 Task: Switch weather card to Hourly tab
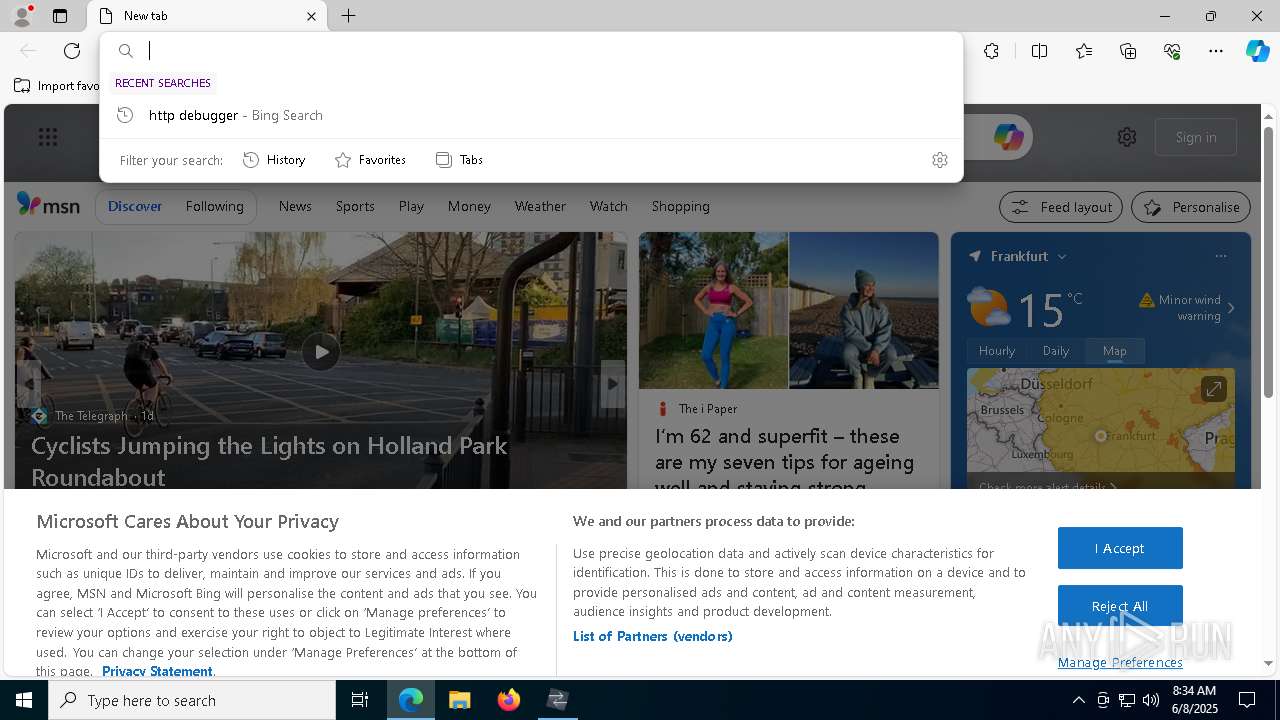click(x=996, y=351)
